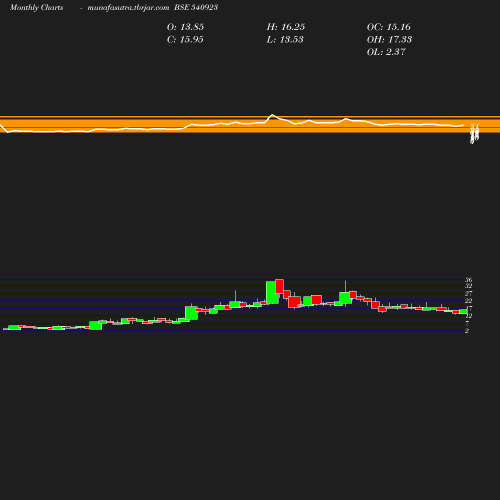Click the price axis label 36
Image resolution: width=500 pixels, height=500 pixels.
(469, 280)
